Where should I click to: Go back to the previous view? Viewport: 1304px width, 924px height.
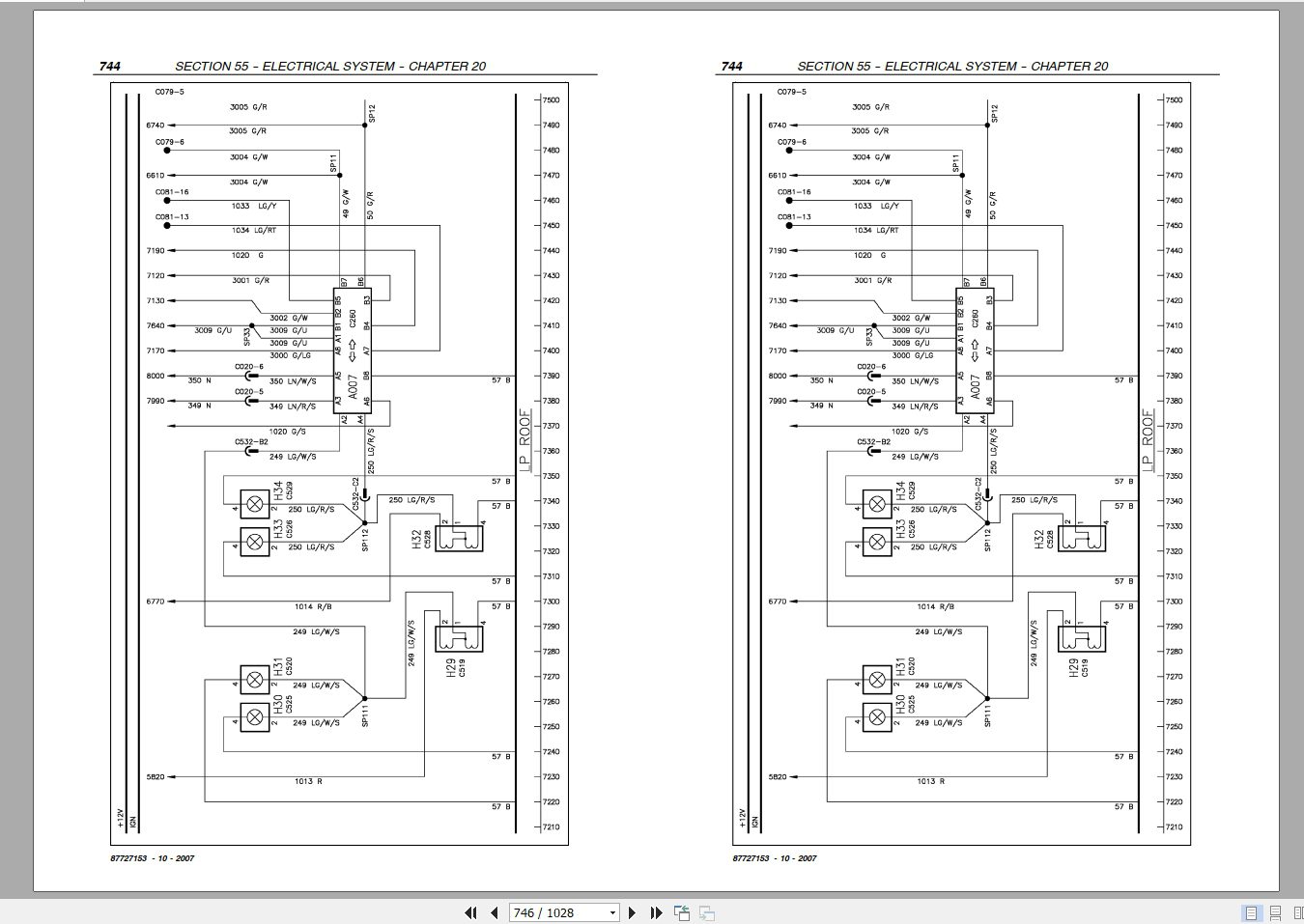click(682, 912)
